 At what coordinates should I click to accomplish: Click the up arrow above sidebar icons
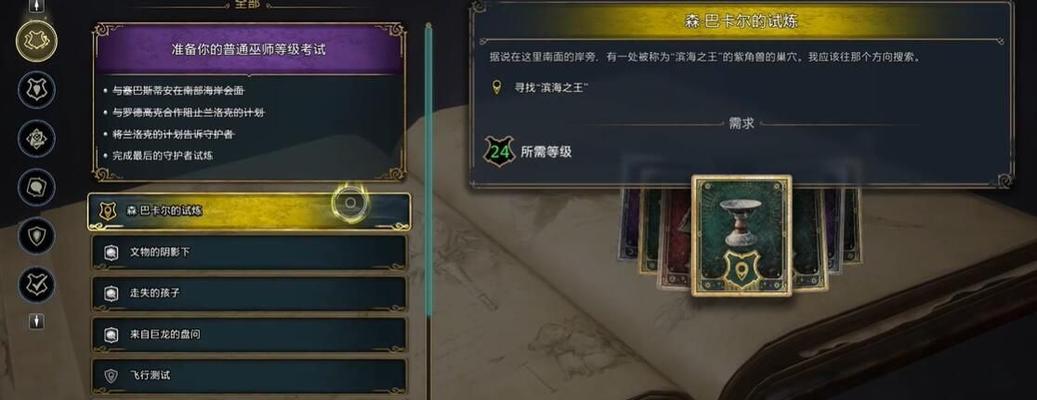(36, 6)
